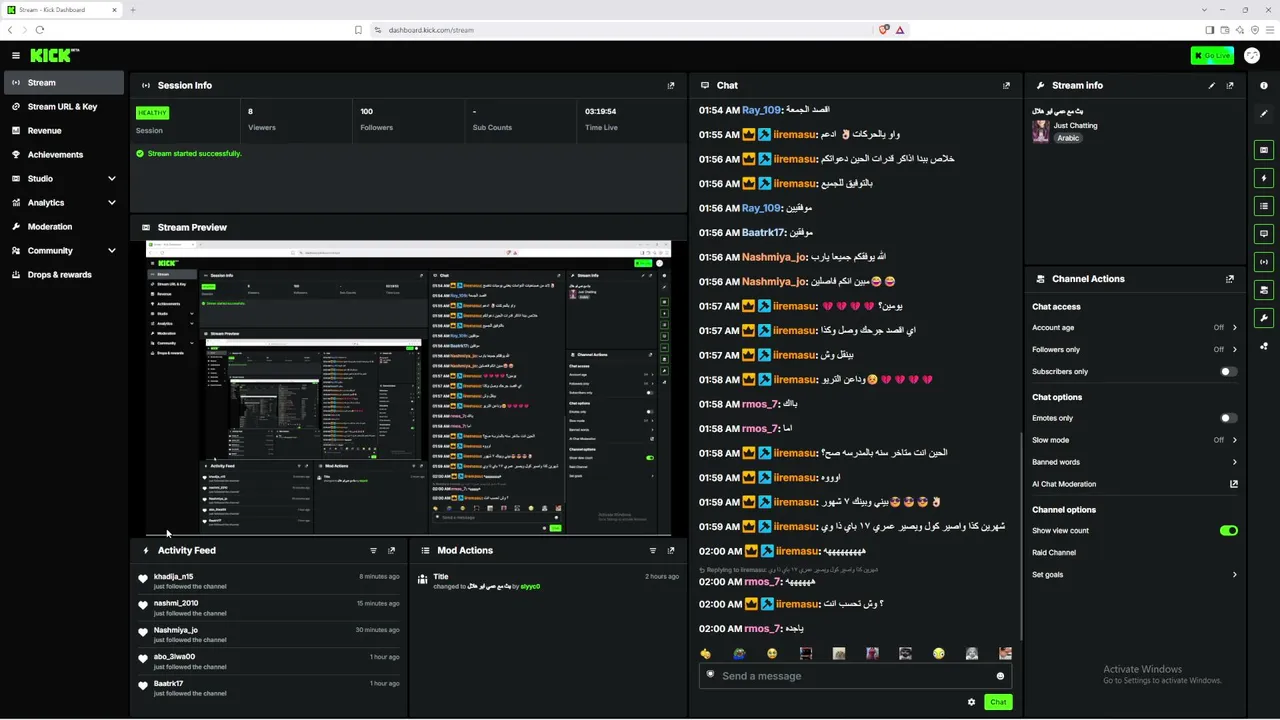Click the abo_3lwa00 row in the Activity Feed
Viewport: 1280px width, 720px height.
coord(269,661)
